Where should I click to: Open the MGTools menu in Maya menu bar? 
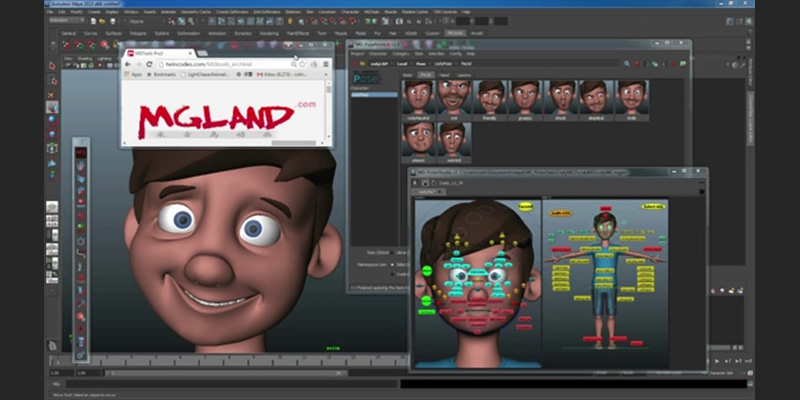click(372, 11)
